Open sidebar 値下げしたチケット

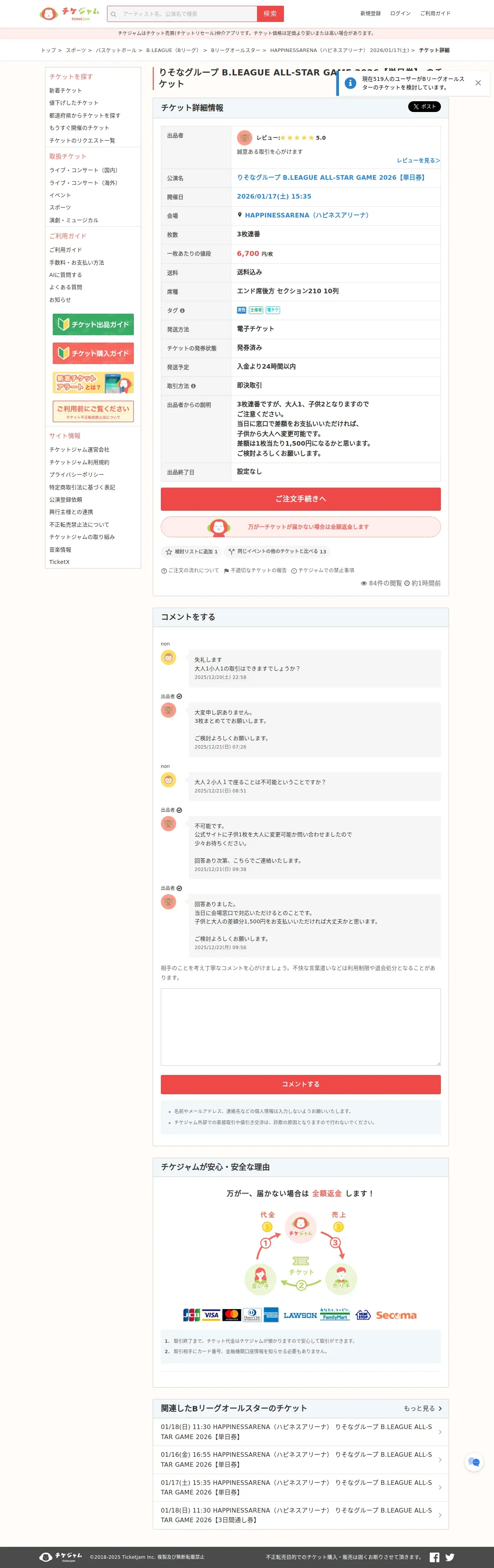point(73,103)
